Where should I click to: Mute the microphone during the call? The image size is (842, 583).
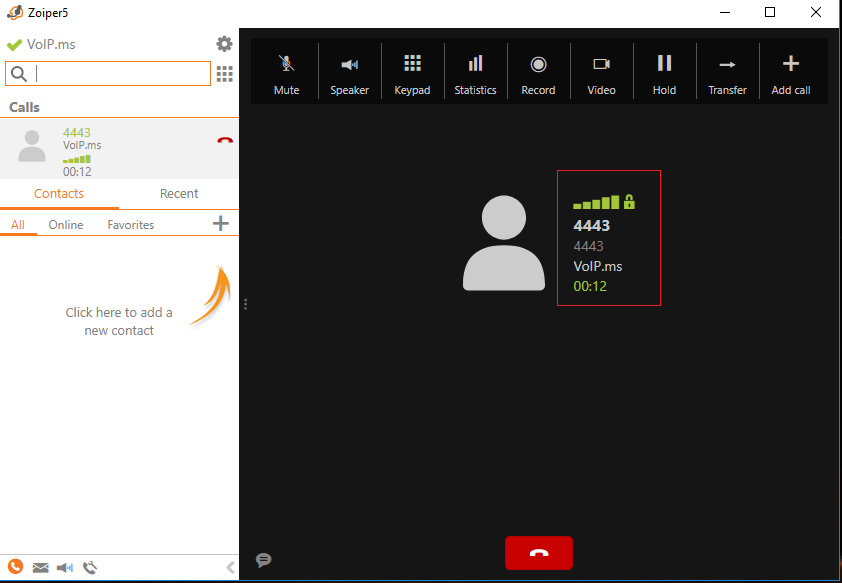pyautogui.click(x=286, y=70)
